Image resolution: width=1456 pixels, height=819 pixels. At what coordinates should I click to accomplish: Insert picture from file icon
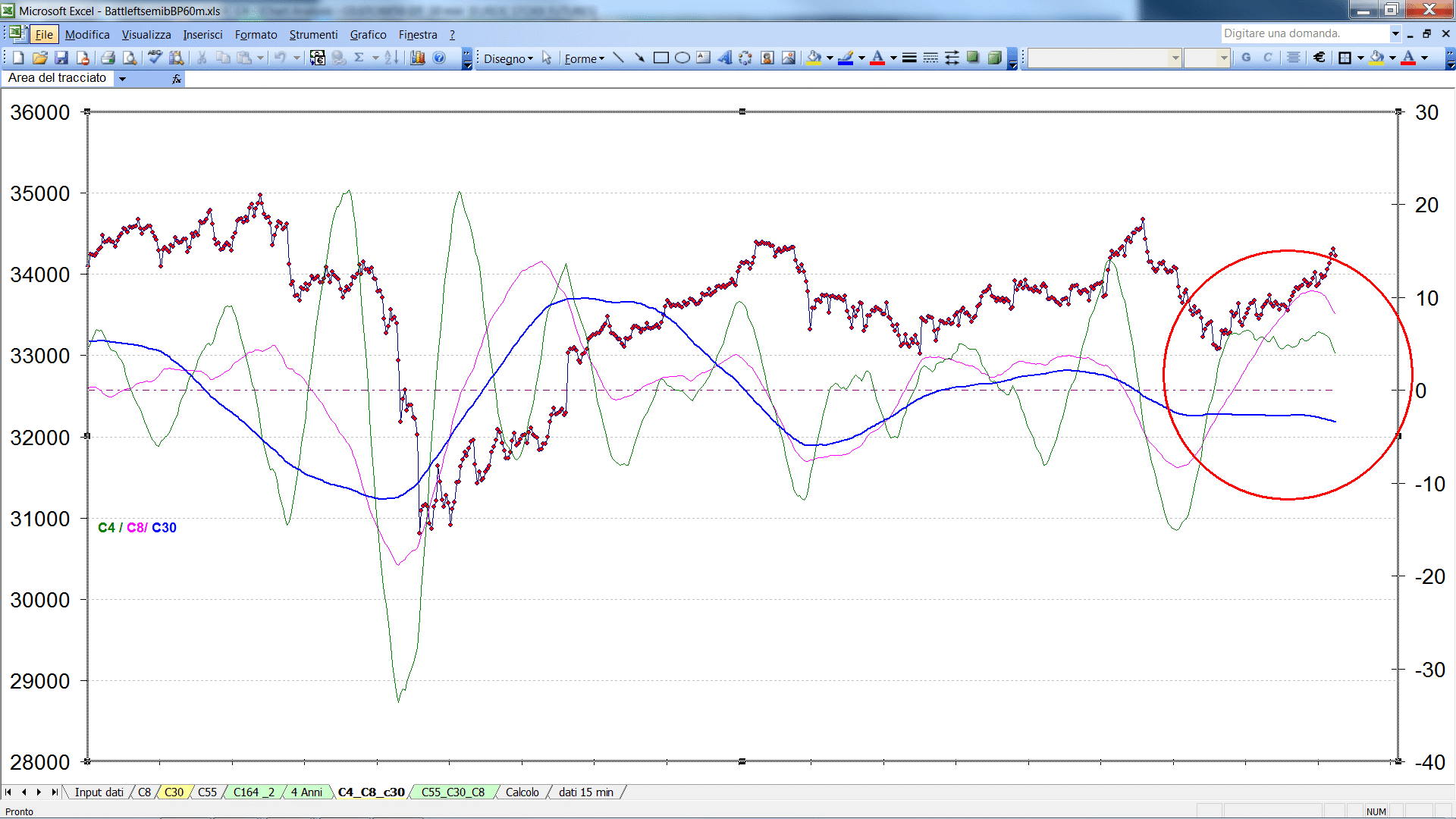789,58
